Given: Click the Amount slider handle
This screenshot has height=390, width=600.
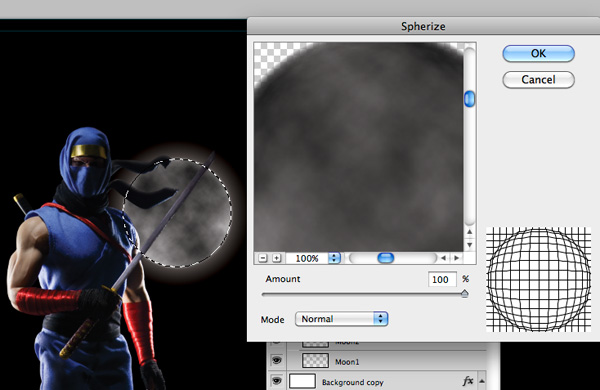Looking at the screenshot, I should tap(464, 294).
